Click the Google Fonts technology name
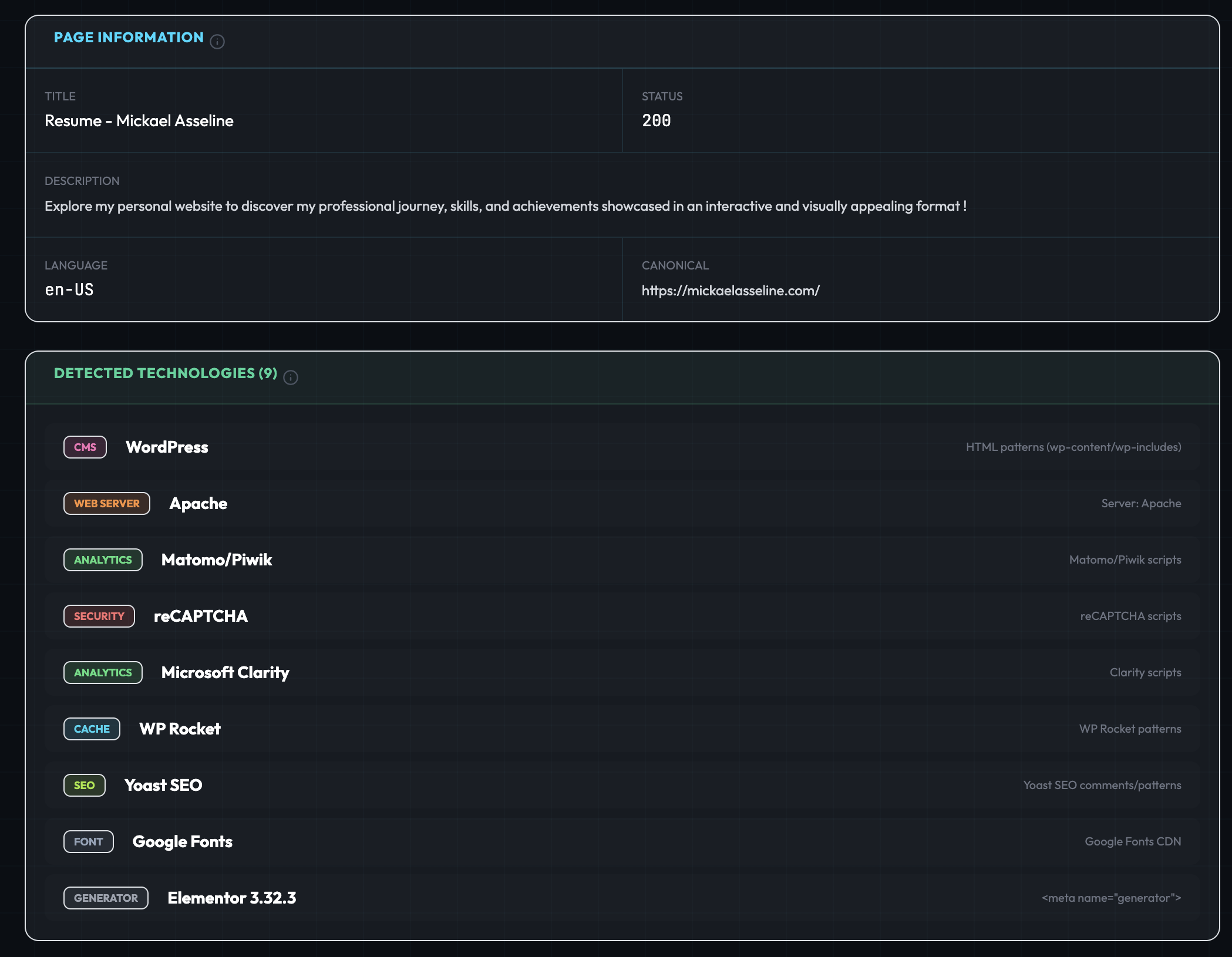The image size is (1232, 957). coord(183,842)
